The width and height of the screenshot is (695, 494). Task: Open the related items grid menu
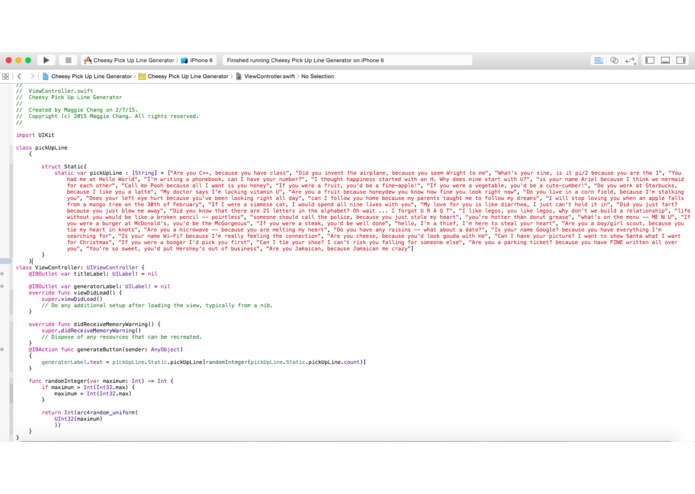coord(5,76)
